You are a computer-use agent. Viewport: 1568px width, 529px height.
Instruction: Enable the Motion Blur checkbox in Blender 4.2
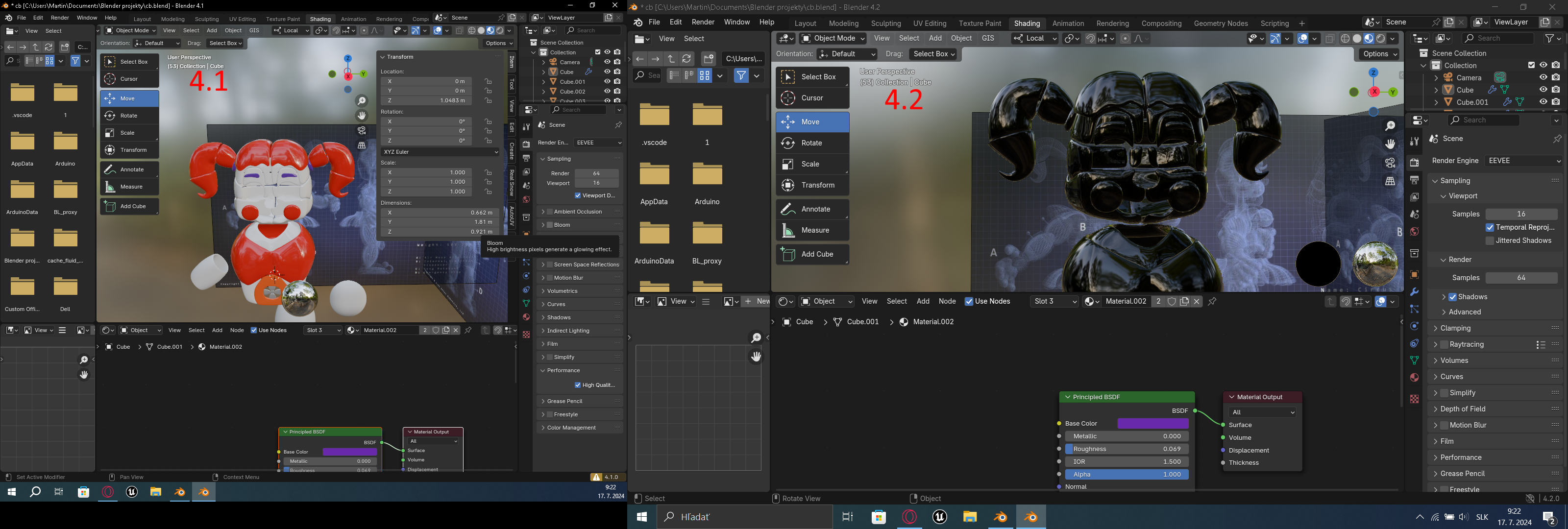point(1445,426)
